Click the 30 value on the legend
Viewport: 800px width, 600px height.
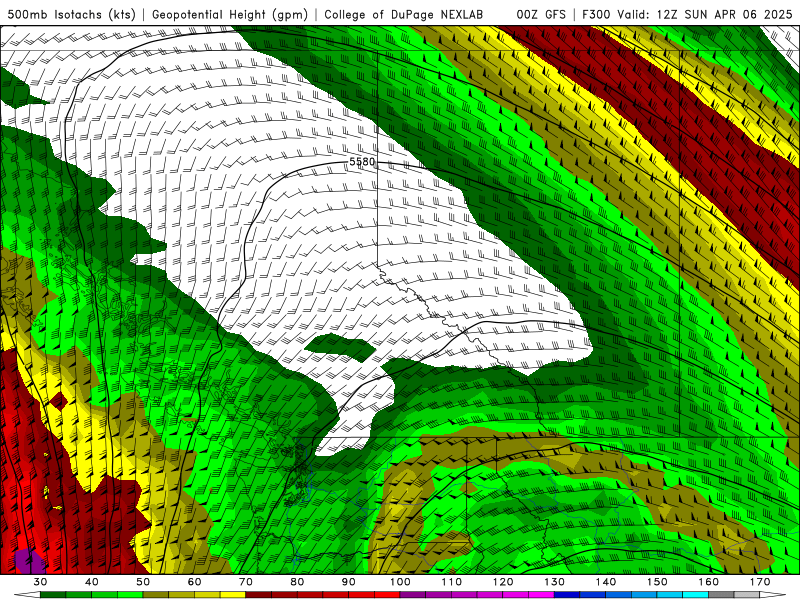(40, 582)
